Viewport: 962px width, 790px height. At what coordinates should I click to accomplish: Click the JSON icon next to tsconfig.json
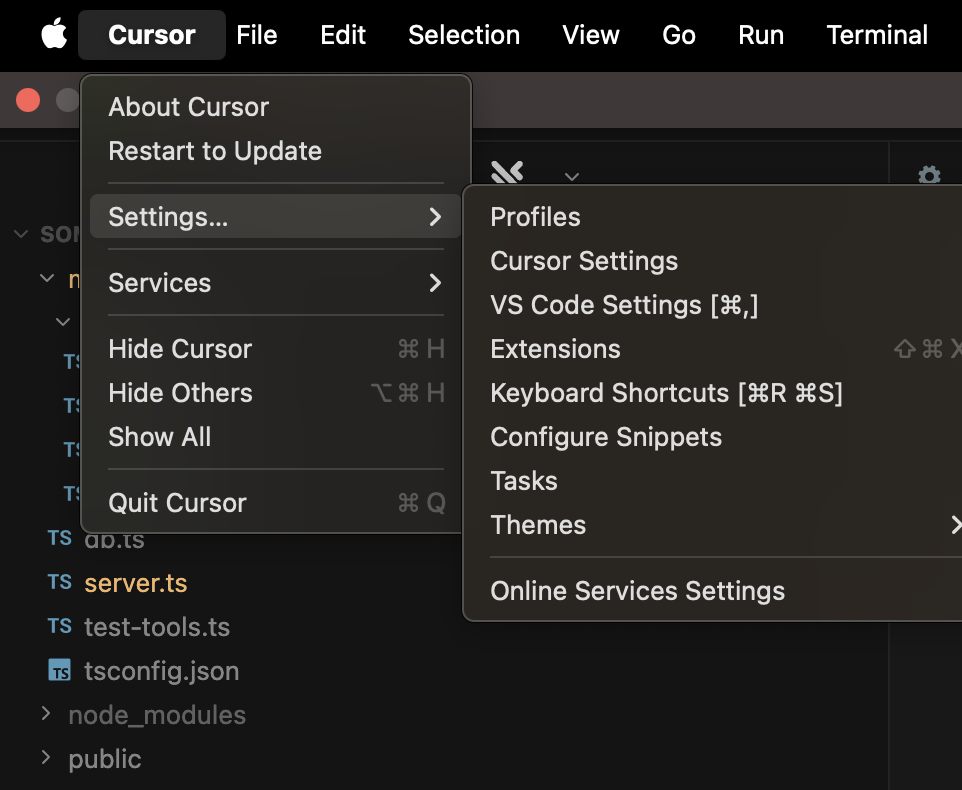click(58, 670)
